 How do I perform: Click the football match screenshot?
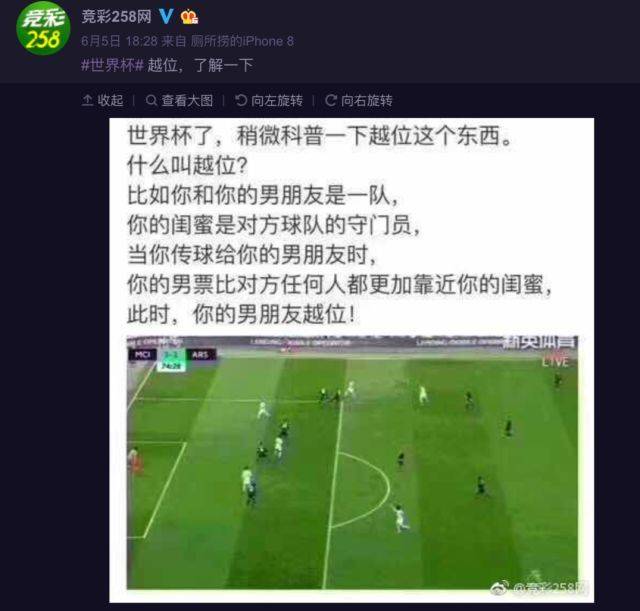352,462
